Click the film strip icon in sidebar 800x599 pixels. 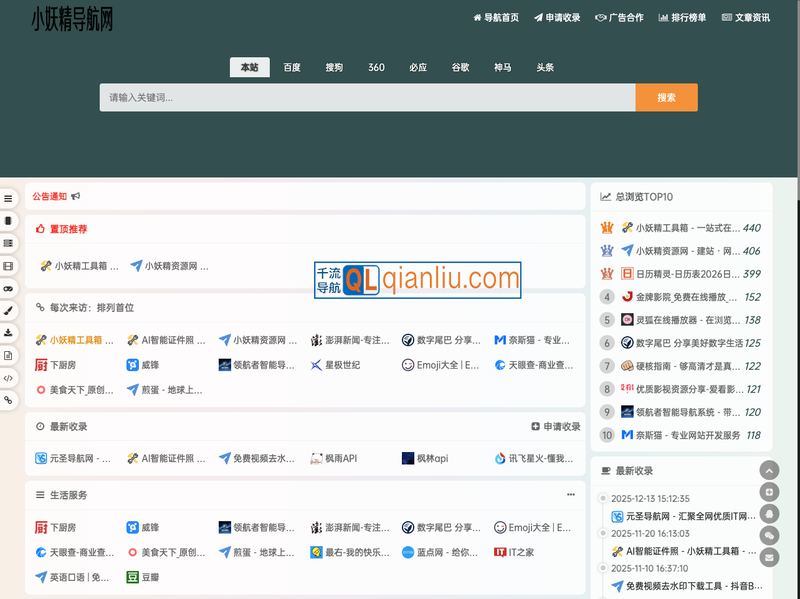[8, 267]
